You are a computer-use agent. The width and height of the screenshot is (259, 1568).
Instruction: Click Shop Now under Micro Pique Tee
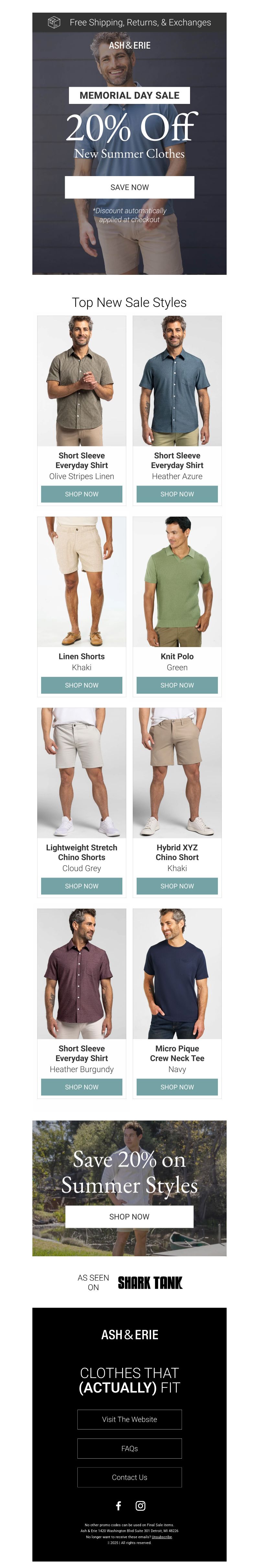(177, 1087)
